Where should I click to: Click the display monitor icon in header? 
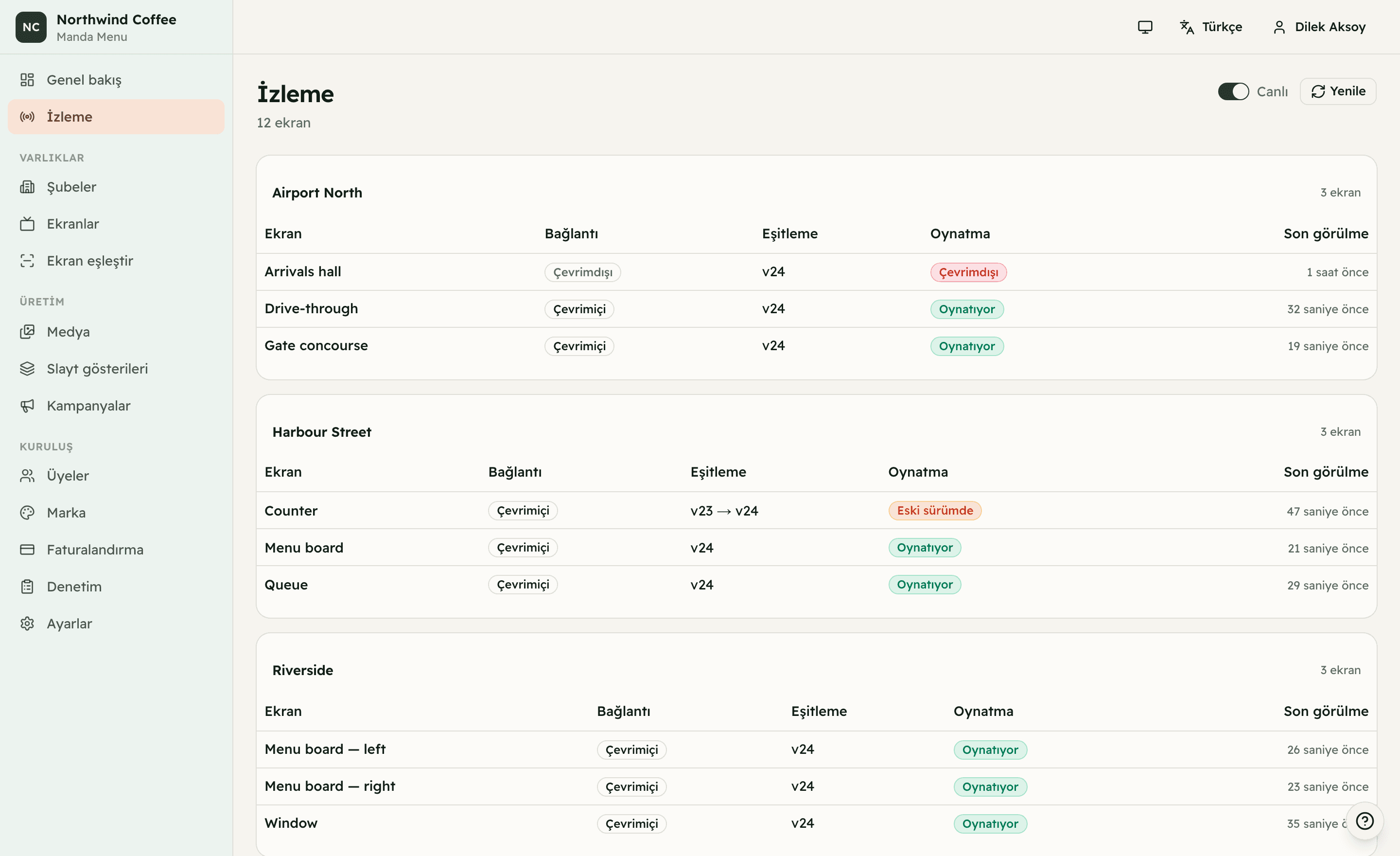pos(1145,27)
